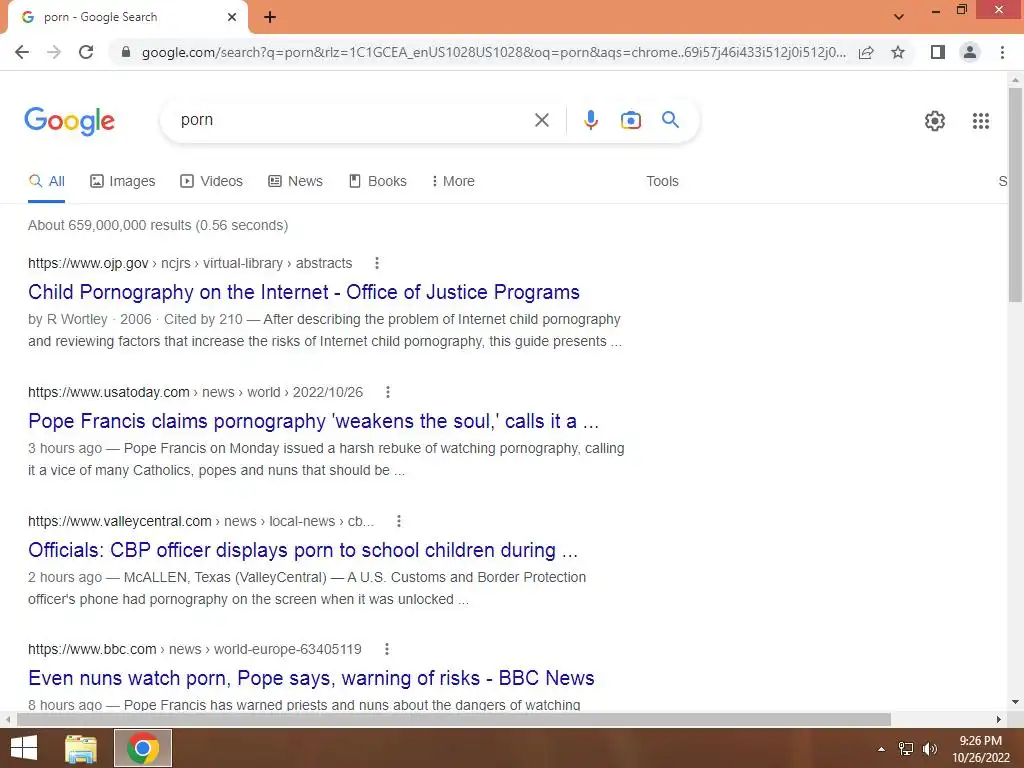Open the Chrome side panel icon
The height and width of the screenshot is (768, 1024).
point(938,52)
